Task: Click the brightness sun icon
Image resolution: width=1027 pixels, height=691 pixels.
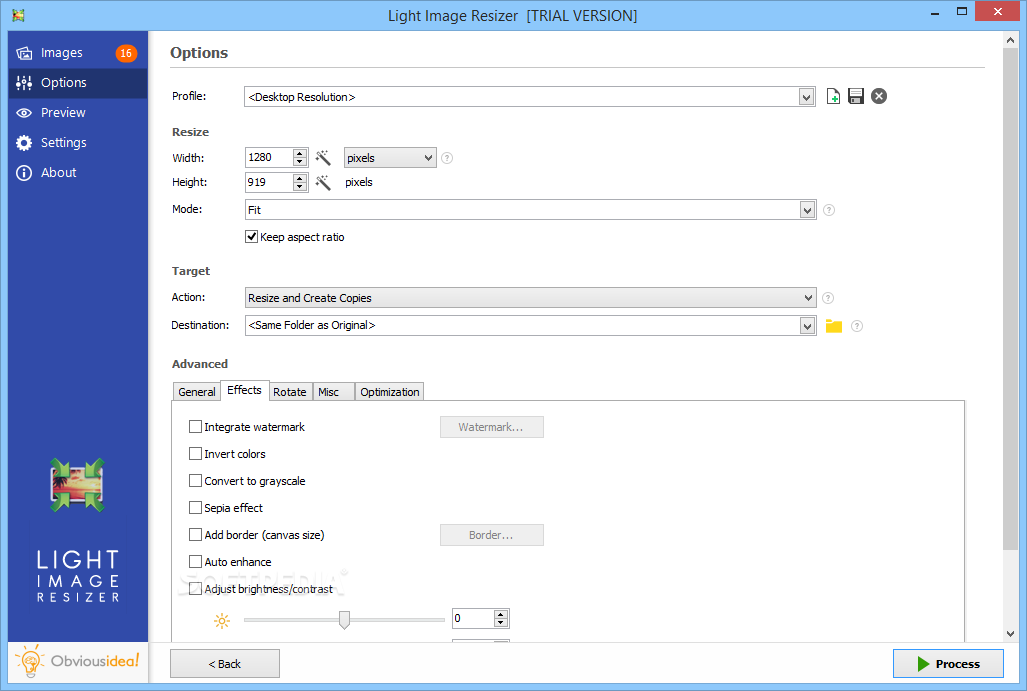Action: click(222, 621)
